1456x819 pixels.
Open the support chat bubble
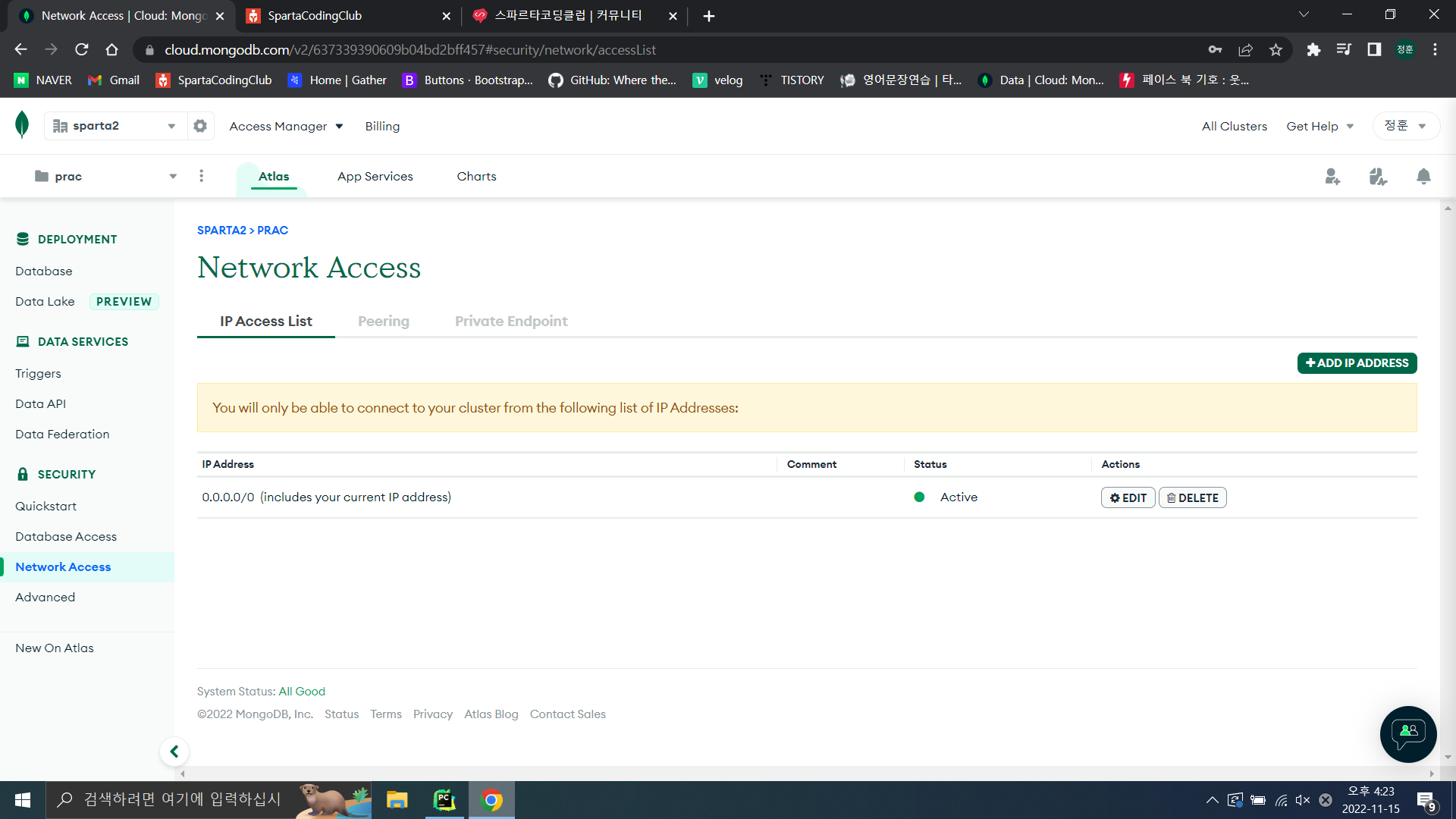tap(1408, 733)
